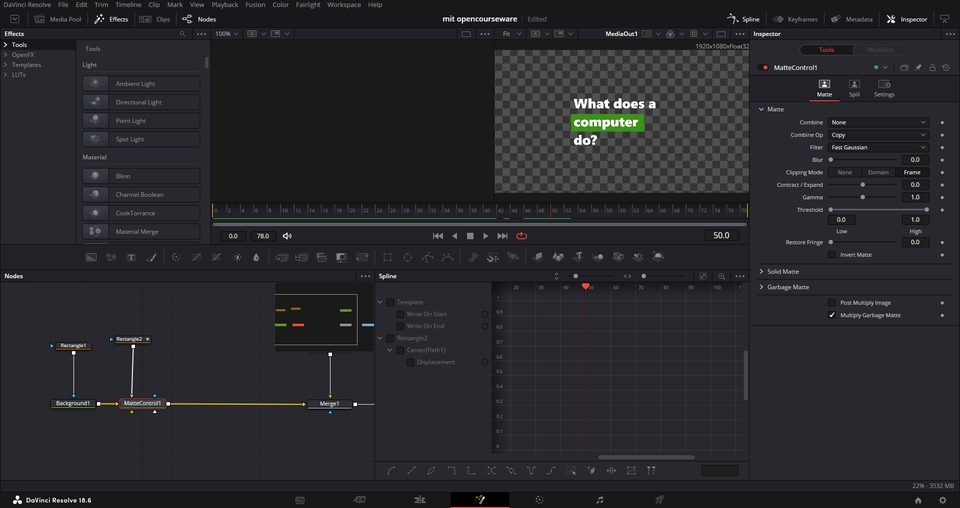The height and width of the screenshot is (508, 960).
Task: Switch to the Settings tab in the Inspector
Action: [x=884, y=88]
